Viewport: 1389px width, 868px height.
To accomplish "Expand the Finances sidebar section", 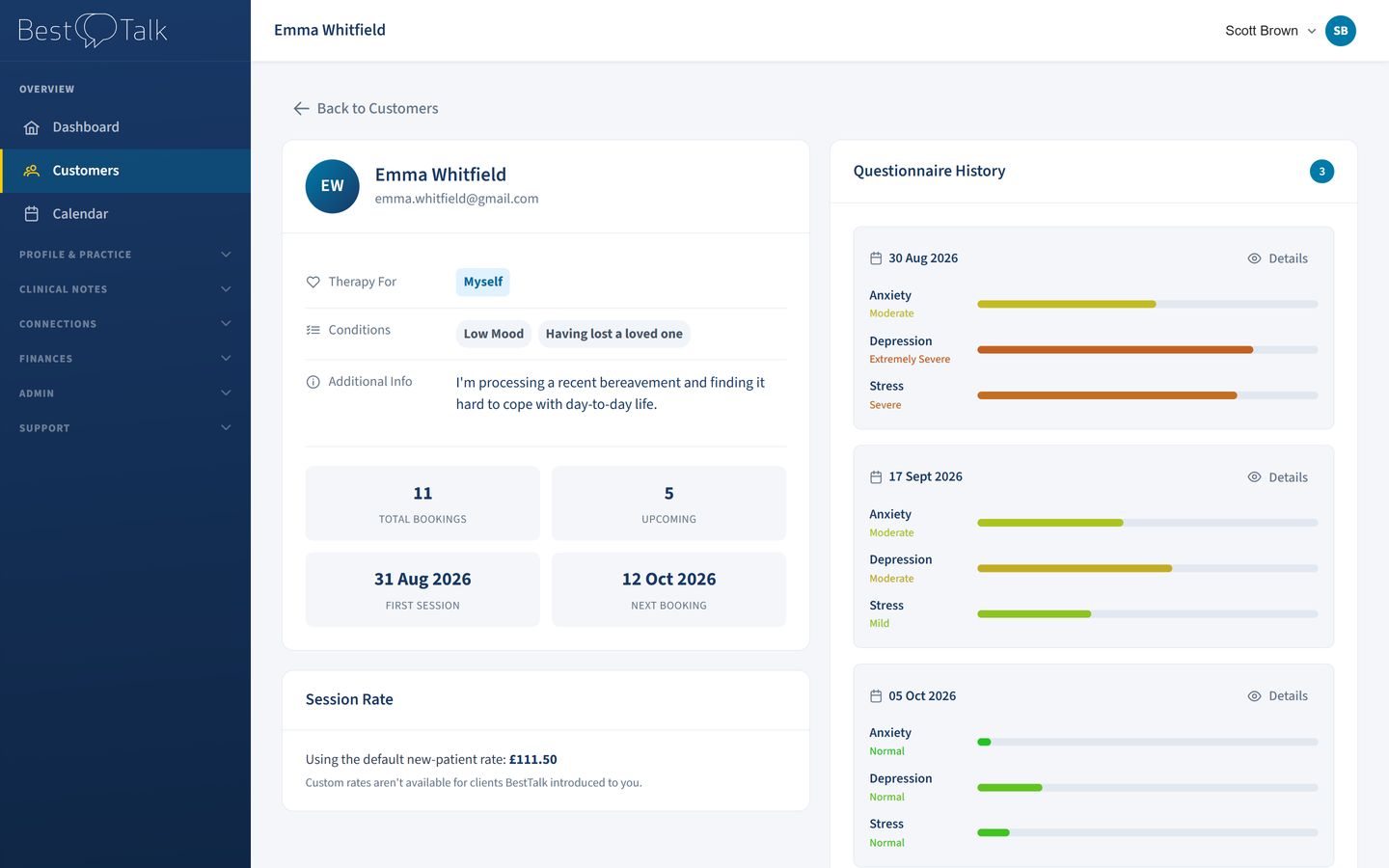I will click(x=125, y=359).
